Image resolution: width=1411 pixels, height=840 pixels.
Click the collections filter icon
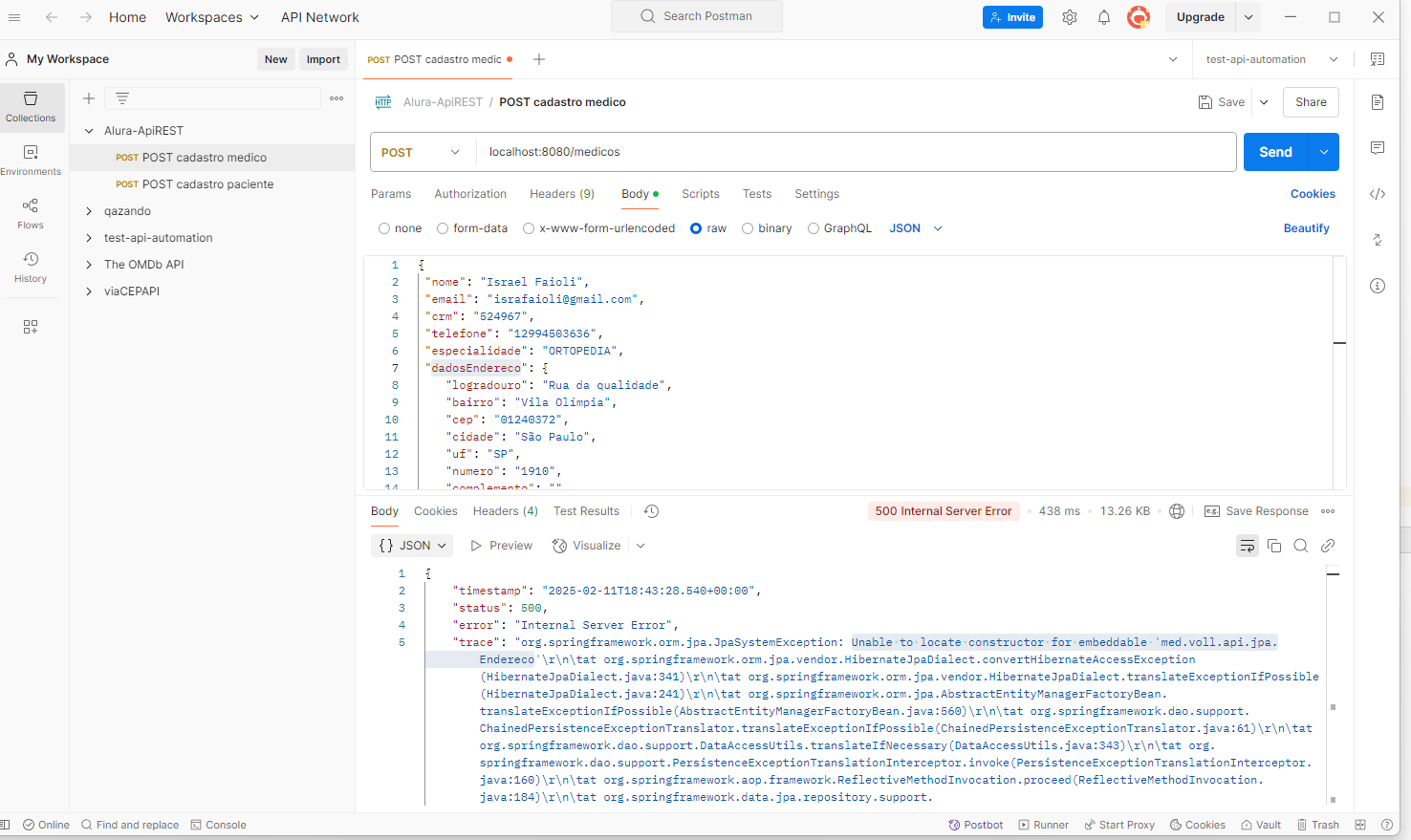coord(122,98)
